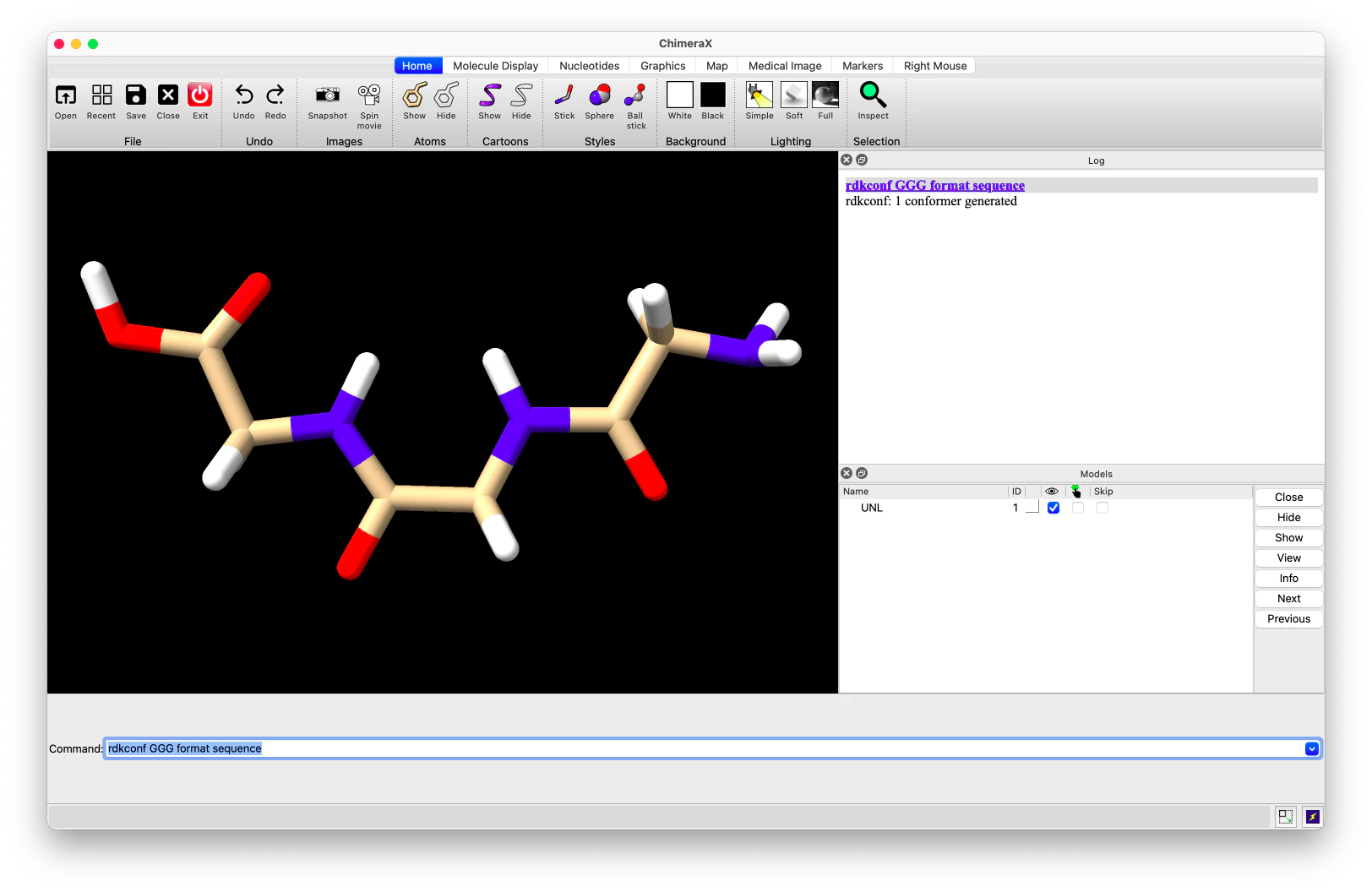Click the Hide button in Models panel
This screenshot has height=892, width=1372.
pyautogui.click(x=1289, y=518)
